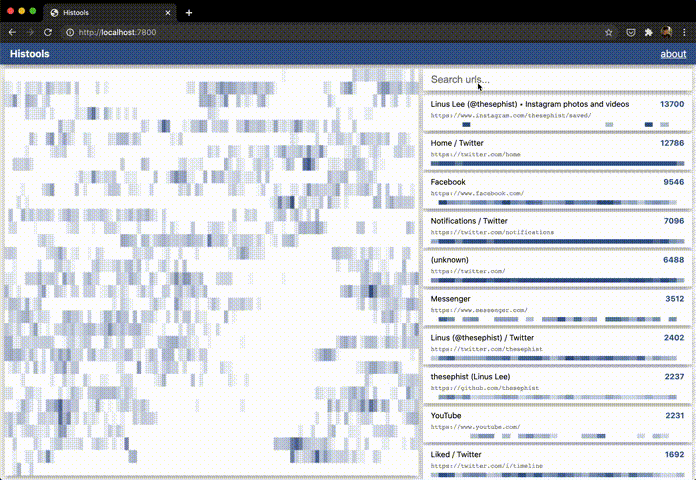Click the https://www.youtube.com/ URL

[x=475, y=427]
